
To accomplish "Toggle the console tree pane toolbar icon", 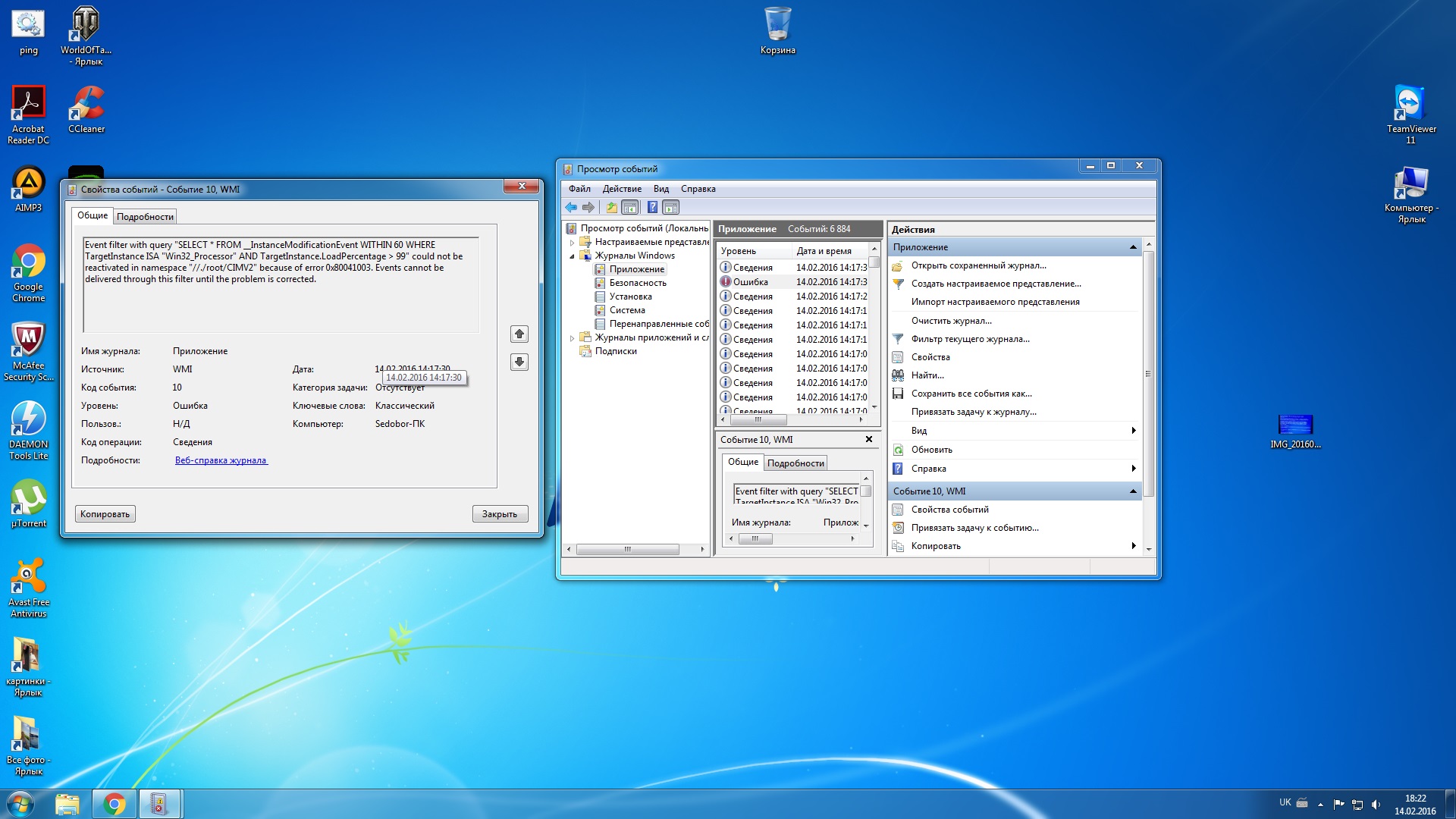I will click(x=629, y=207).
